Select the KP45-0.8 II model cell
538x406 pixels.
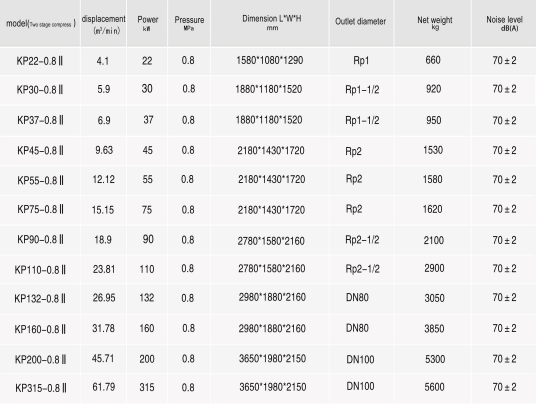[x=40, y=151]
